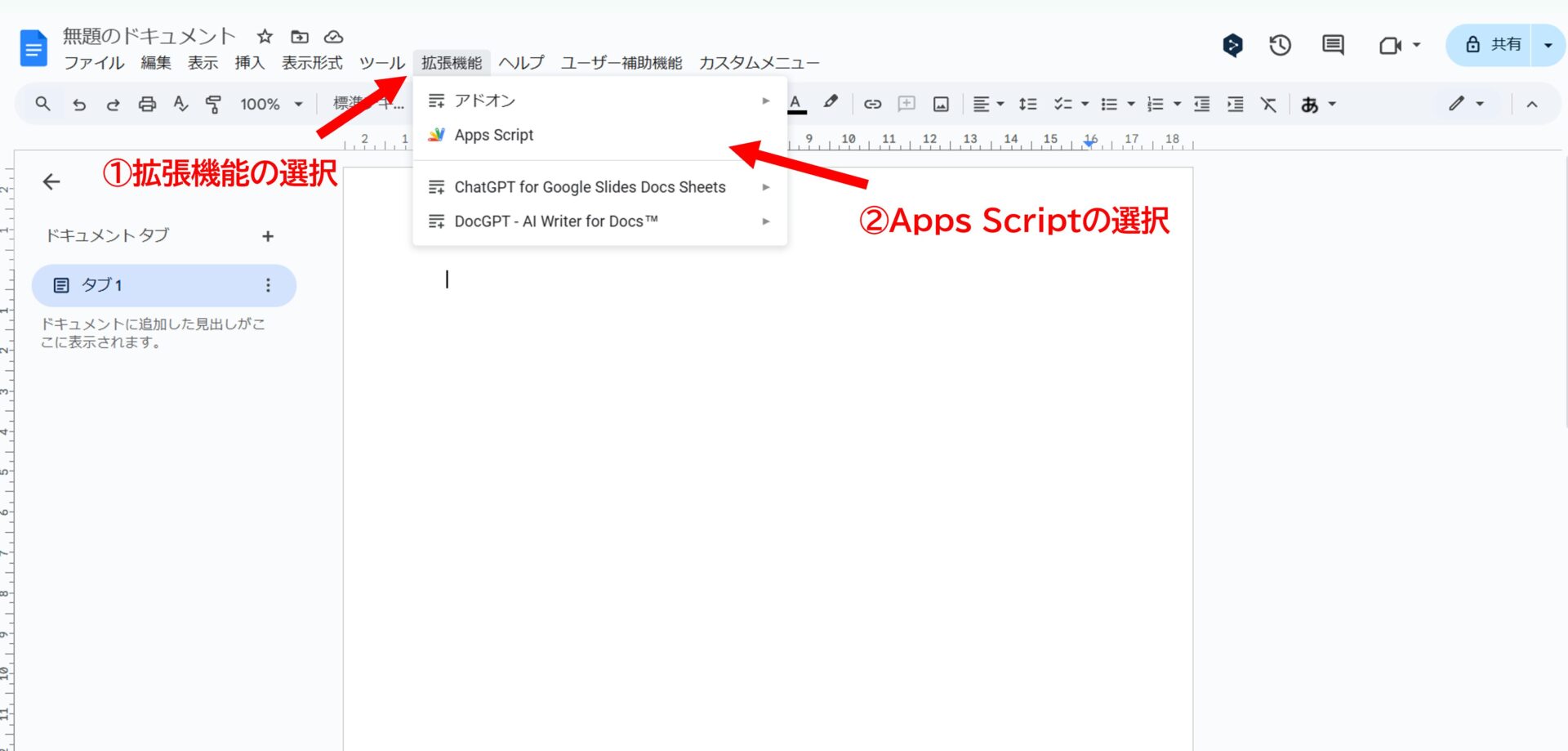Click the paint format roller icon

coord(213,104)
